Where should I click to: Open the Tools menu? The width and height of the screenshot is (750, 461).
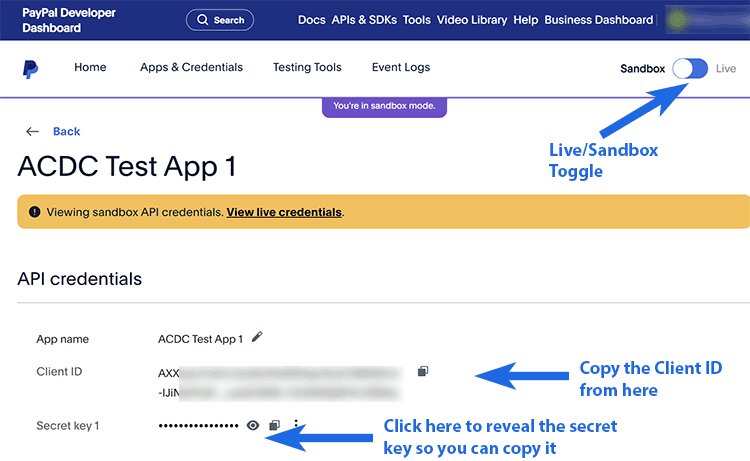click(417, 20)
